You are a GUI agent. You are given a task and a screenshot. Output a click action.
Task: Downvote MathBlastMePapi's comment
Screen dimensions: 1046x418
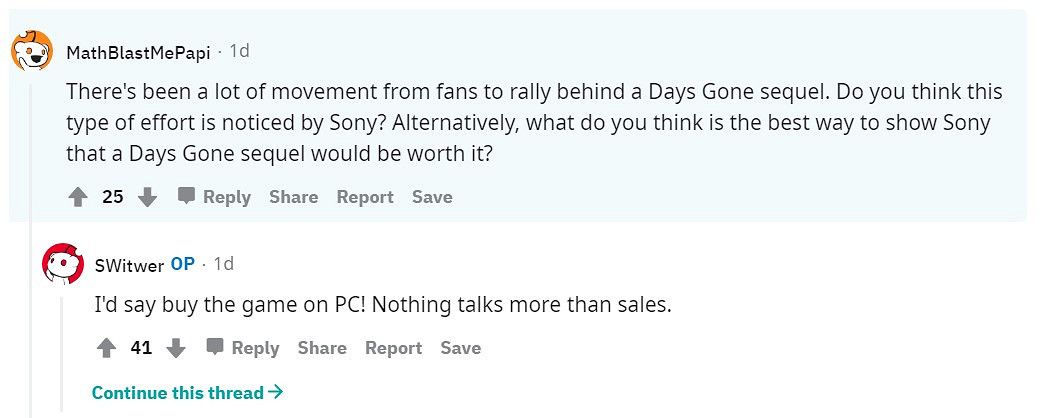pyautogui.click(x=148, y=197)
